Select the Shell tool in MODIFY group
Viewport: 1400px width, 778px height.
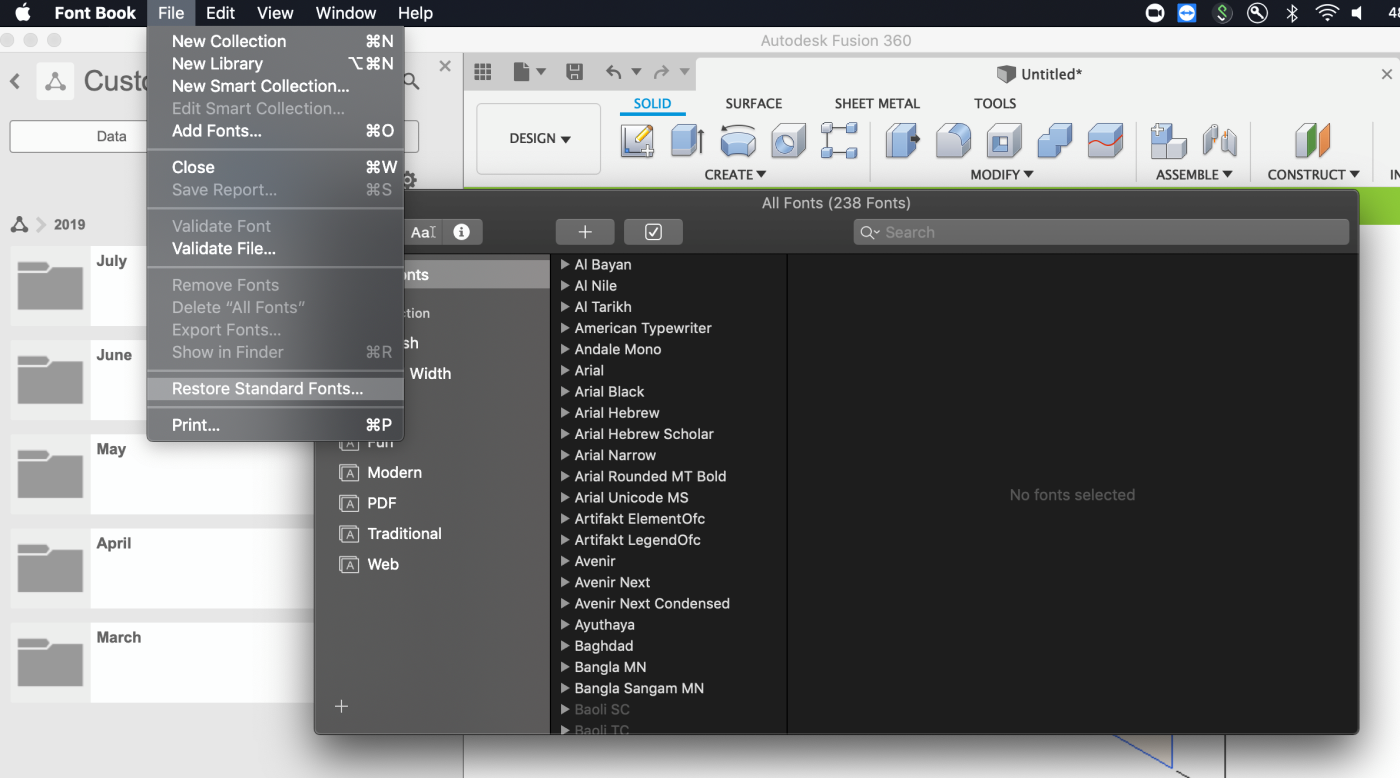coord(1004,140)
